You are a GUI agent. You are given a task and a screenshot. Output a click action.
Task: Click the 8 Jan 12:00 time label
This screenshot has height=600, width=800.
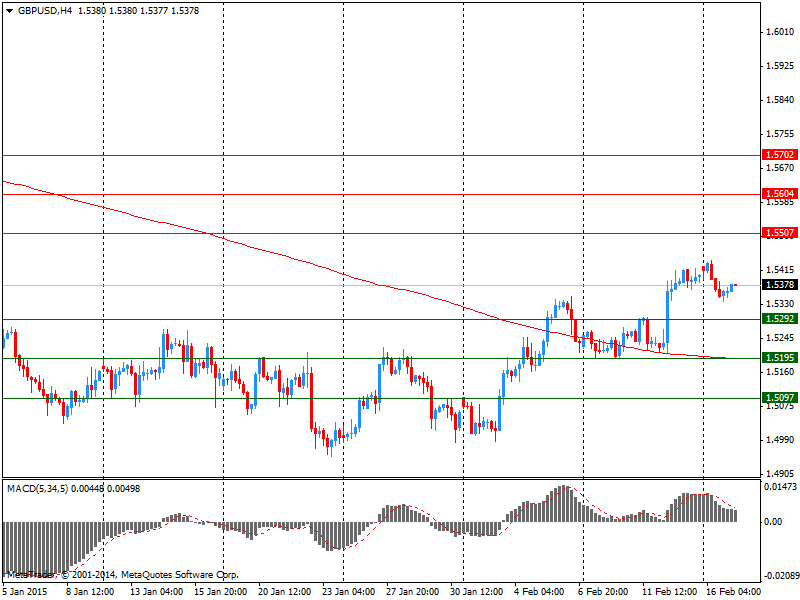tap(90, 591)
